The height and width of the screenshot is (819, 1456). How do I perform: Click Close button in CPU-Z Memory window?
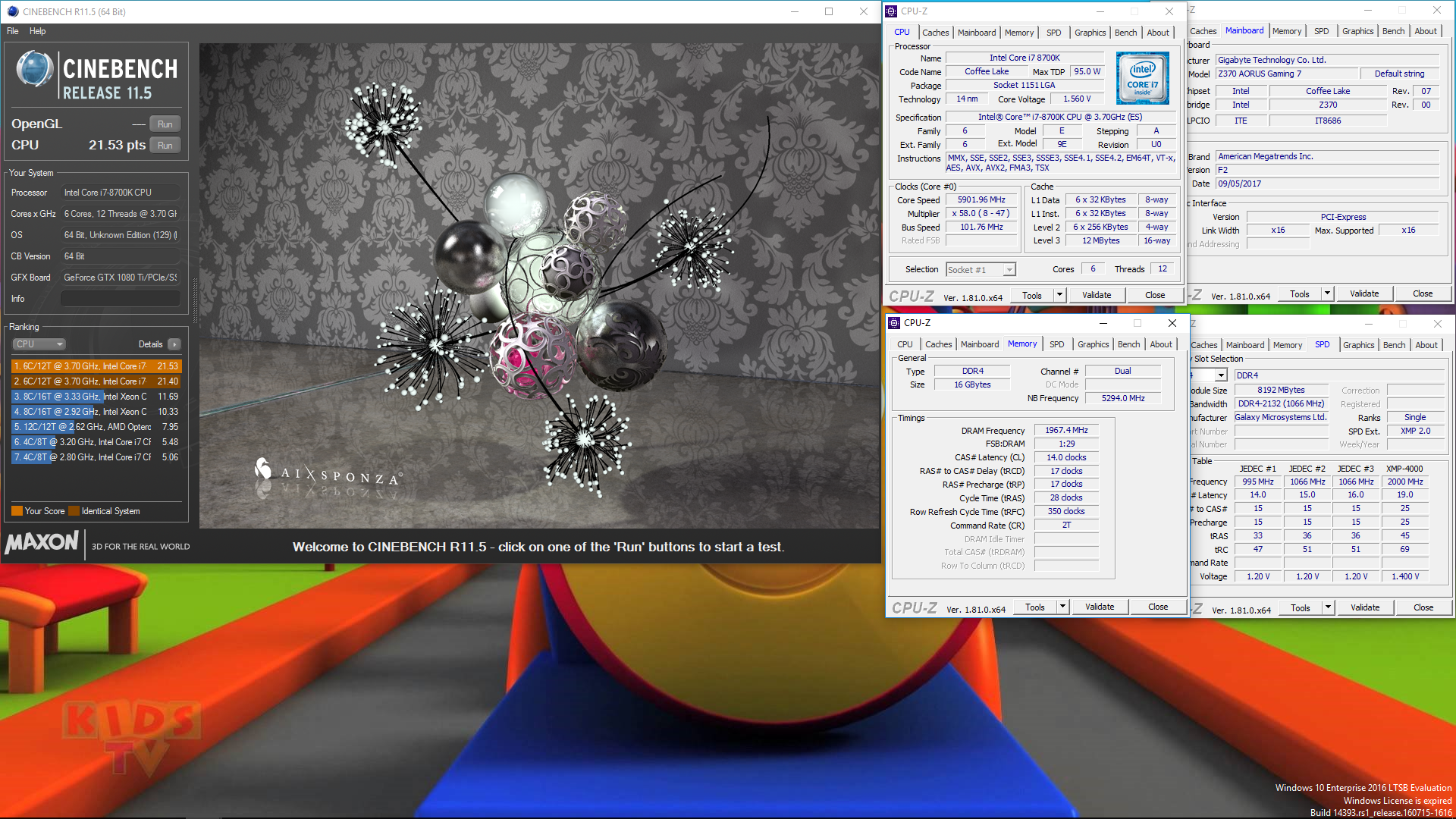coord(1158,607)
